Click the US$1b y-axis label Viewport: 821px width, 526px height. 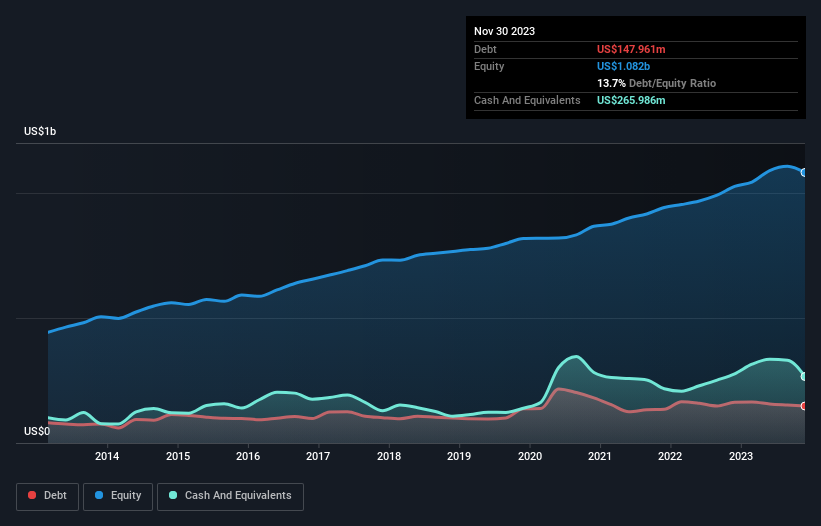click(40, 131)
